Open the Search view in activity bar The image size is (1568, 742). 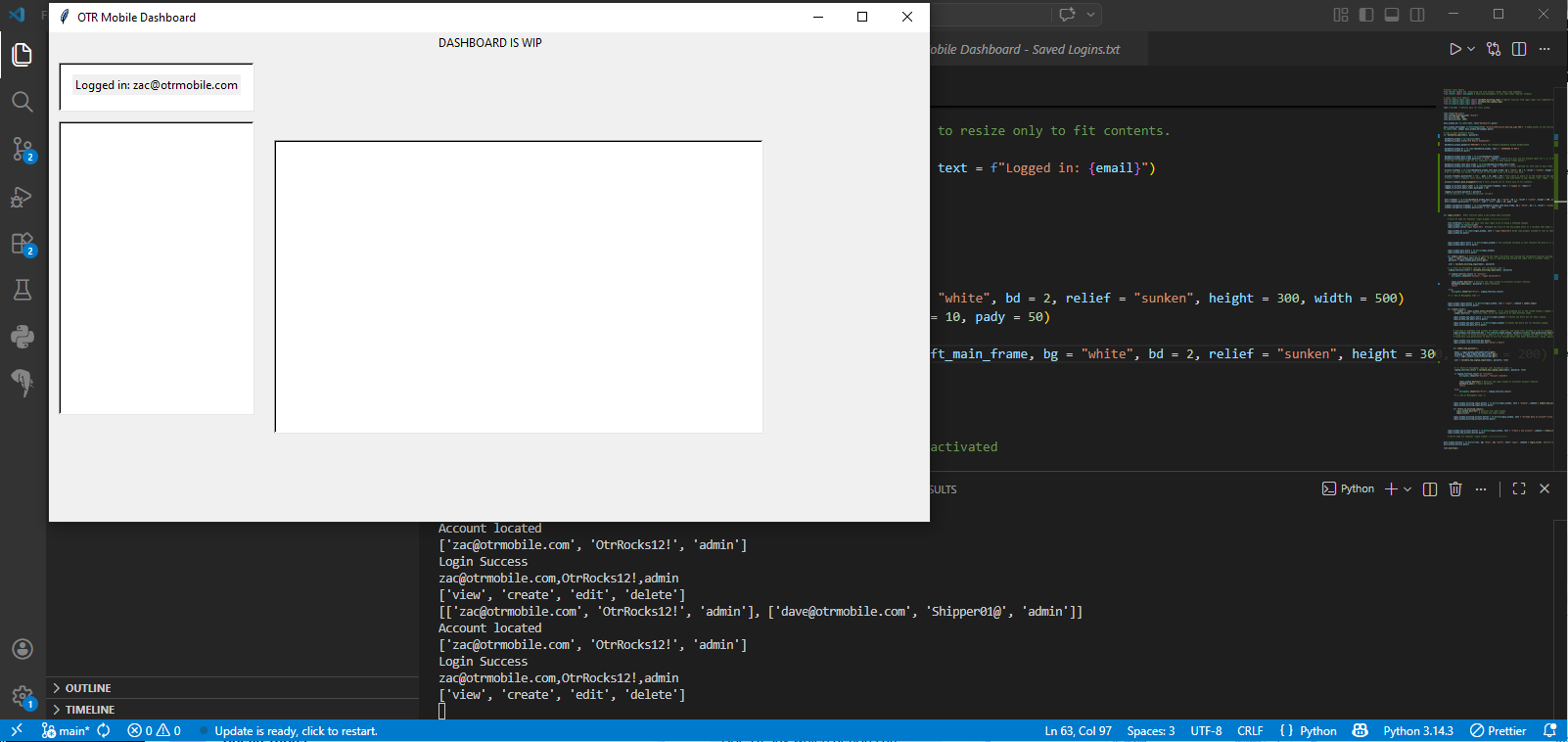pos(22,102)
